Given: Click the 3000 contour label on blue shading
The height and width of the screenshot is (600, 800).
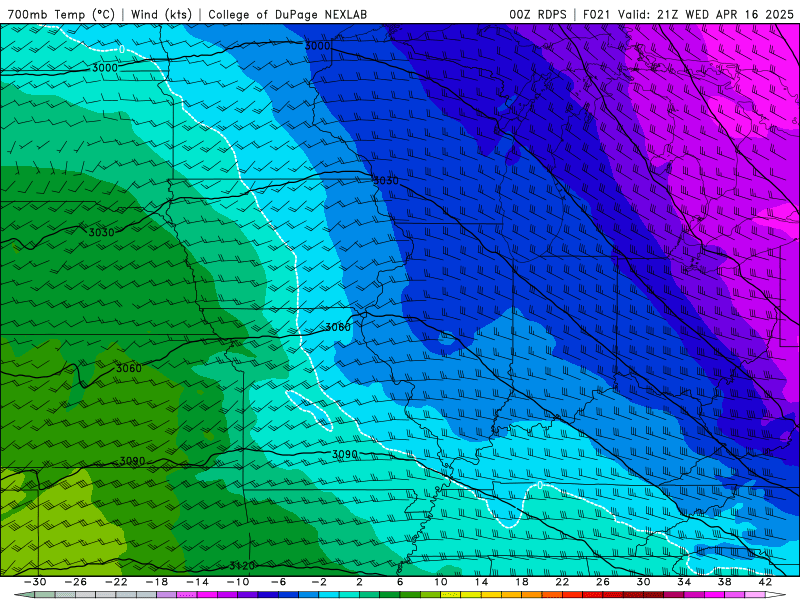Looking at the screenshot, I should [317, 46].
